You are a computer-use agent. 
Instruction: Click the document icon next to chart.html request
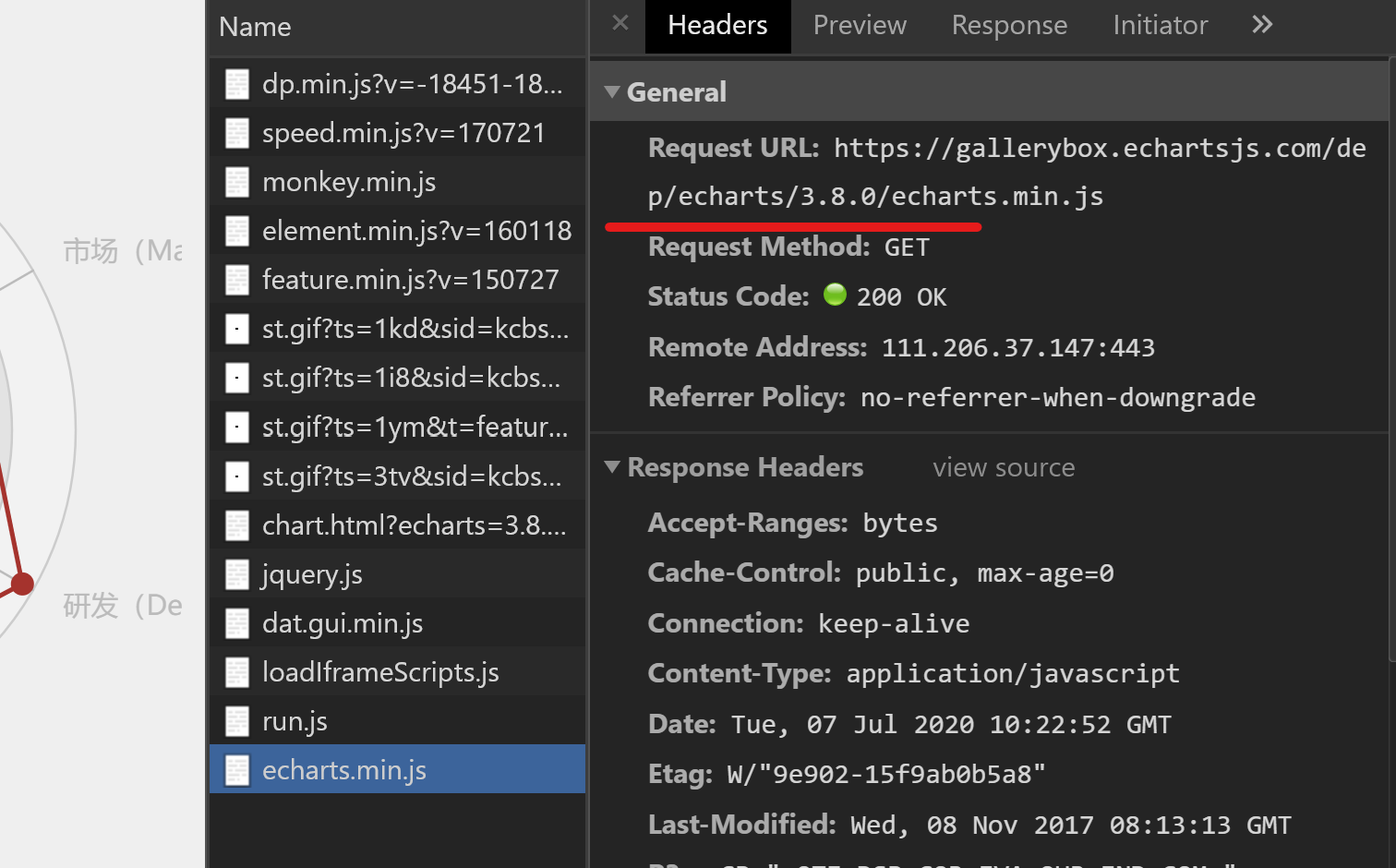(x=237, y=524)
